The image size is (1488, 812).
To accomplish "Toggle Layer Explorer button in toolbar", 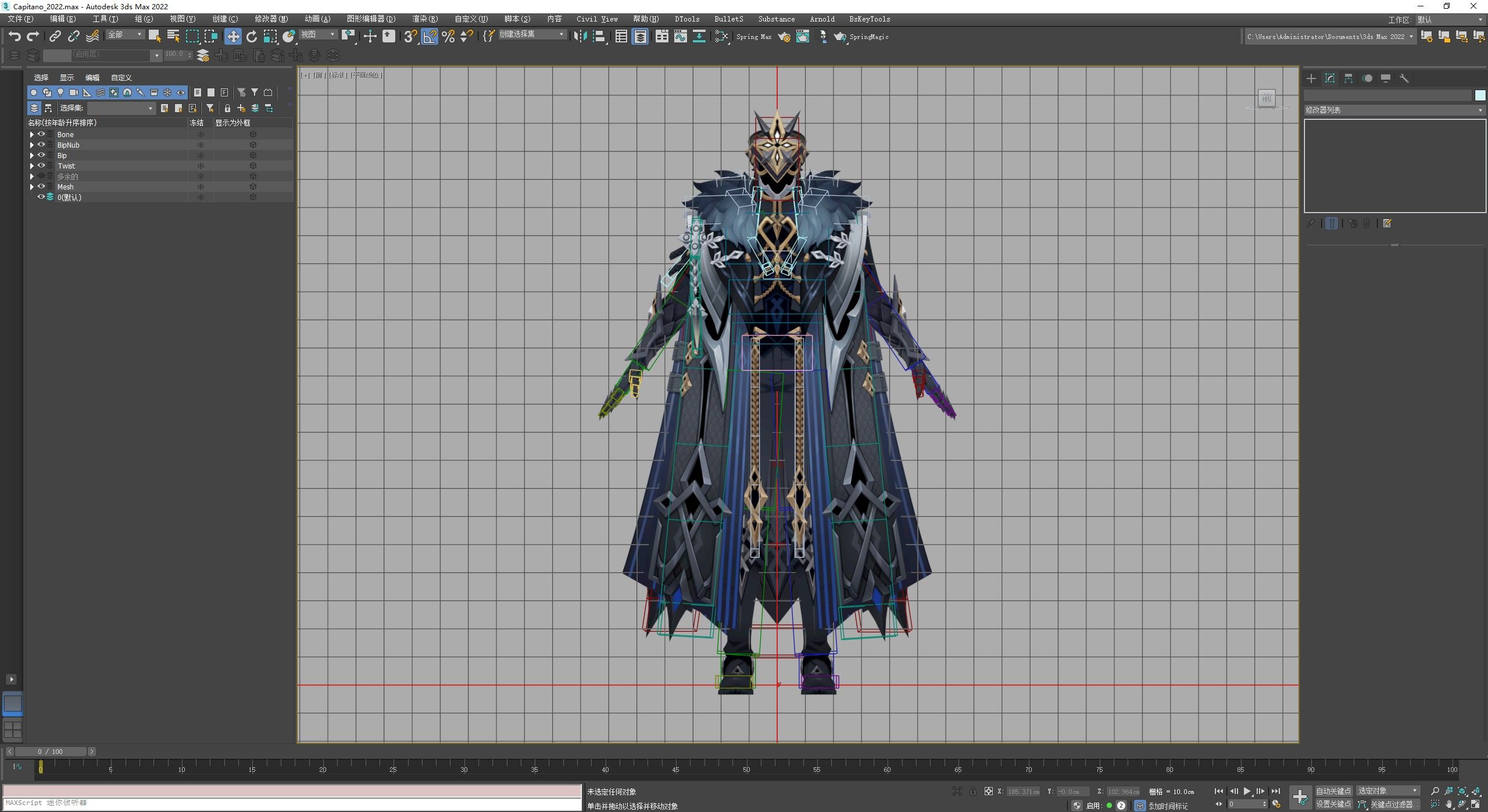I will [640, 37].
